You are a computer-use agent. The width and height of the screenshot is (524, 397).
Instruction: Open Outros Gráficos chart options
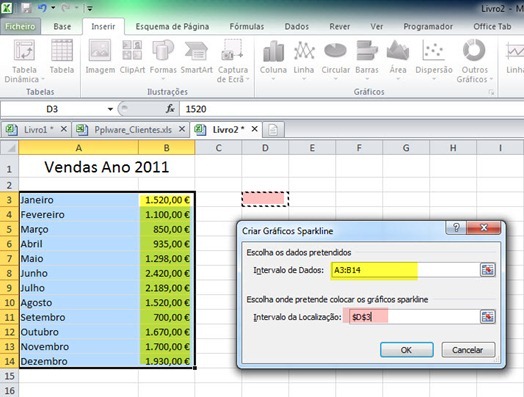pos(475,60)
